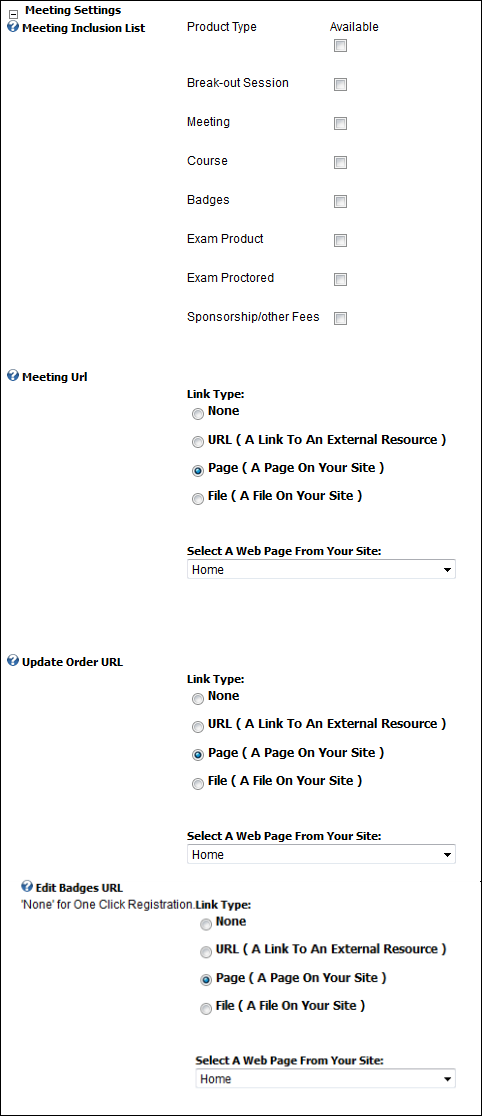
Task: Enable the Badges checkbox
Action: (x=340, y=202)
